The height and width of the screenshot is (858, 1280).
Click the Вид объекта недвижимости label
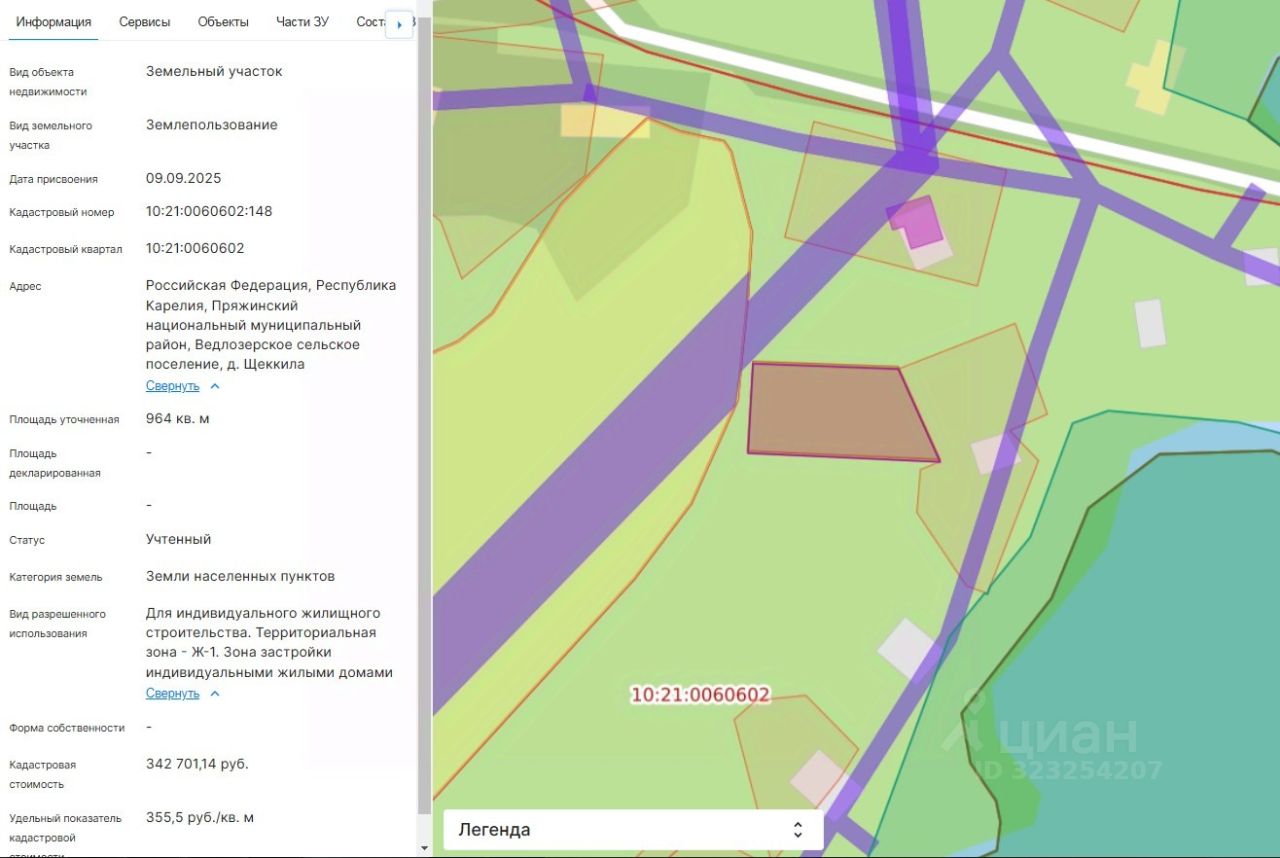[x=48, y=82]
